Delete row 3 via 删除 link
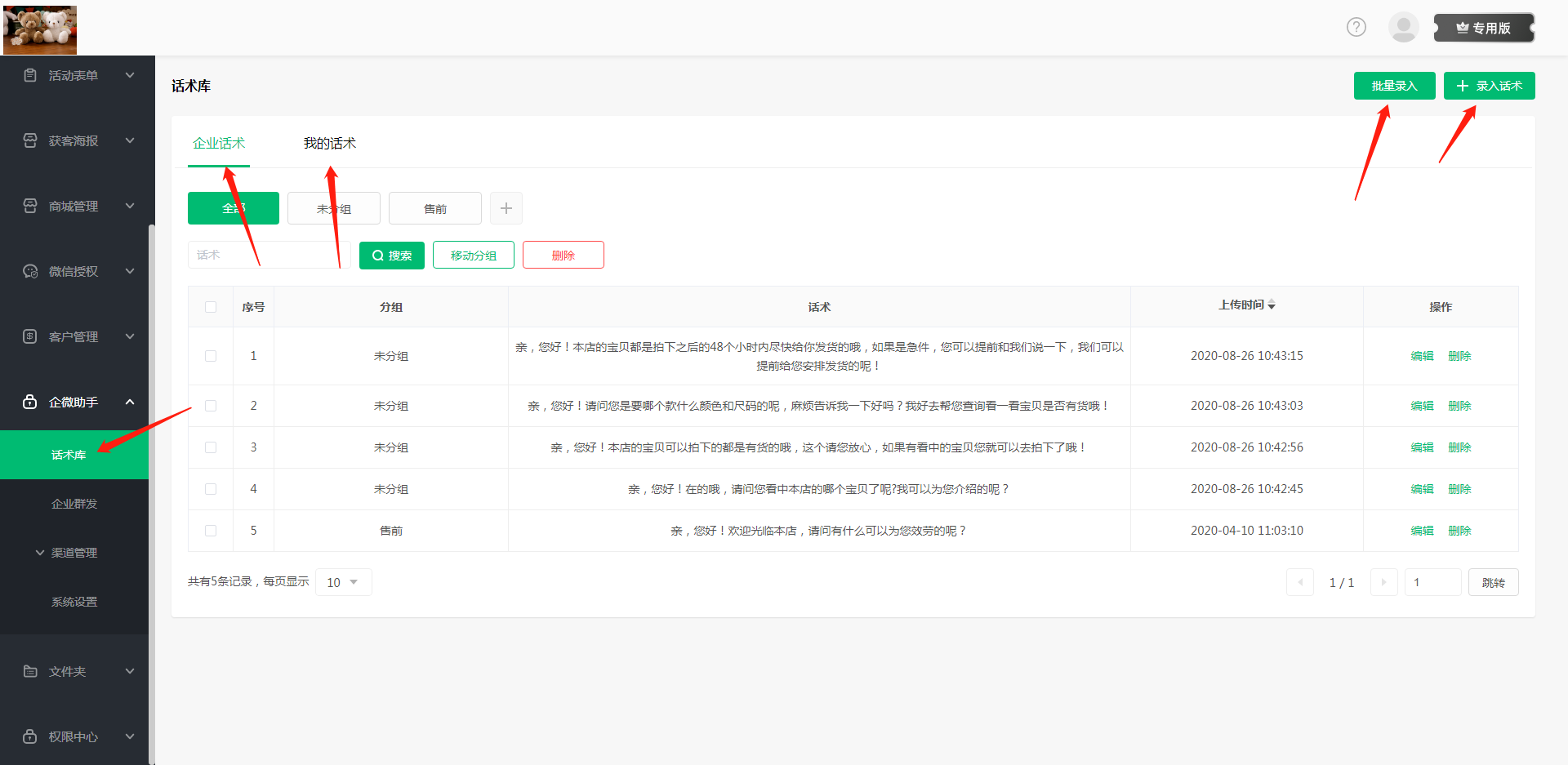Viewport: 1568px width, 765px height. click(1459, 447)
